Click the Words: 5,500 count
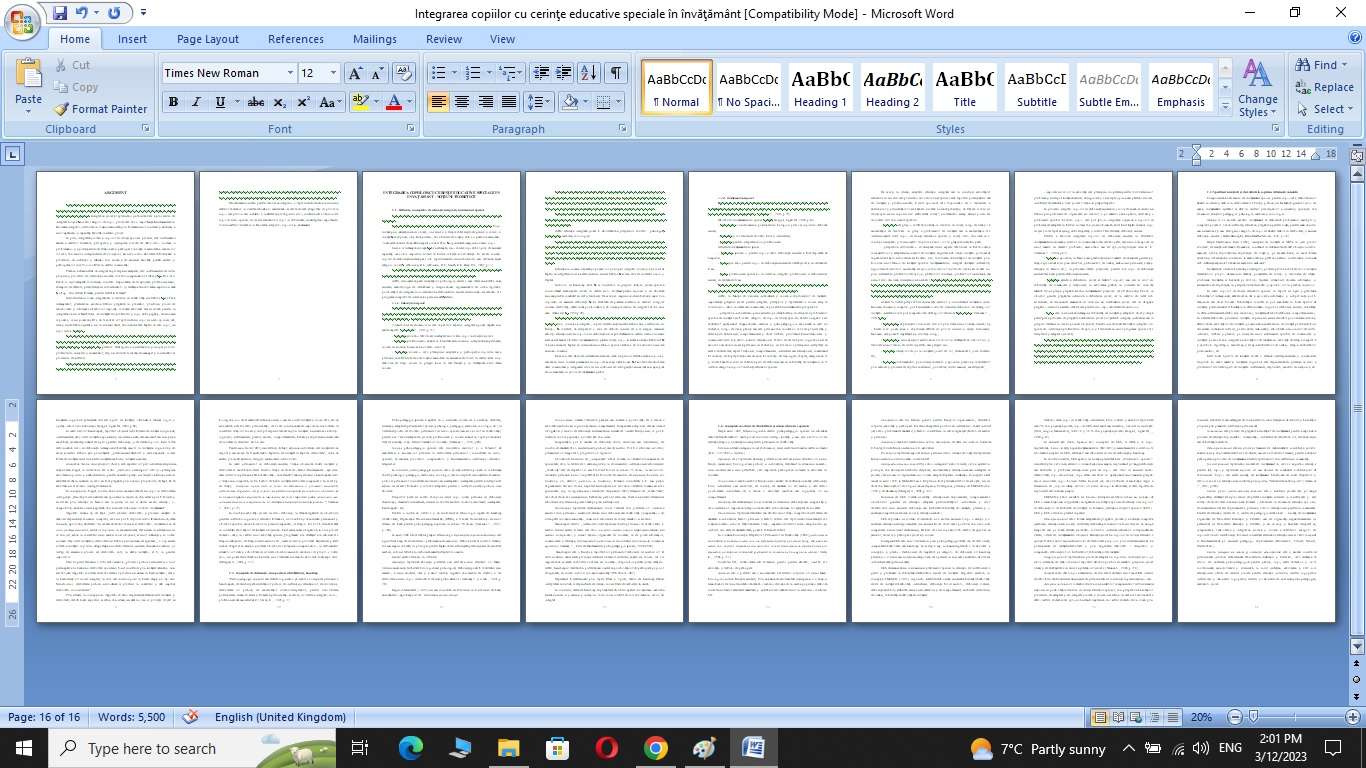 [x=130, y=717]
